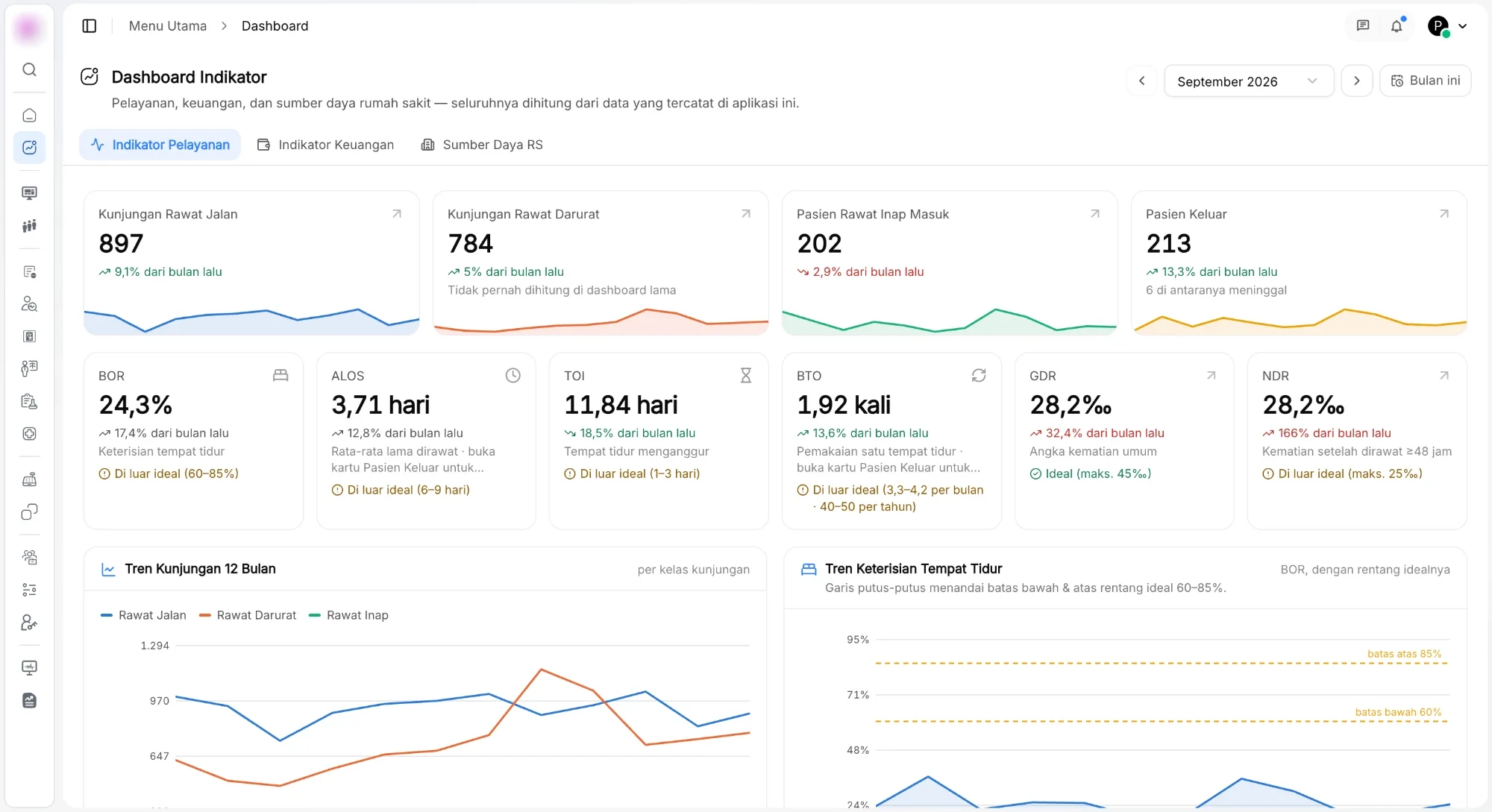Open the medical cross icon in the sidebar
Screen dimensions: 1492x812
click(29, 434)
